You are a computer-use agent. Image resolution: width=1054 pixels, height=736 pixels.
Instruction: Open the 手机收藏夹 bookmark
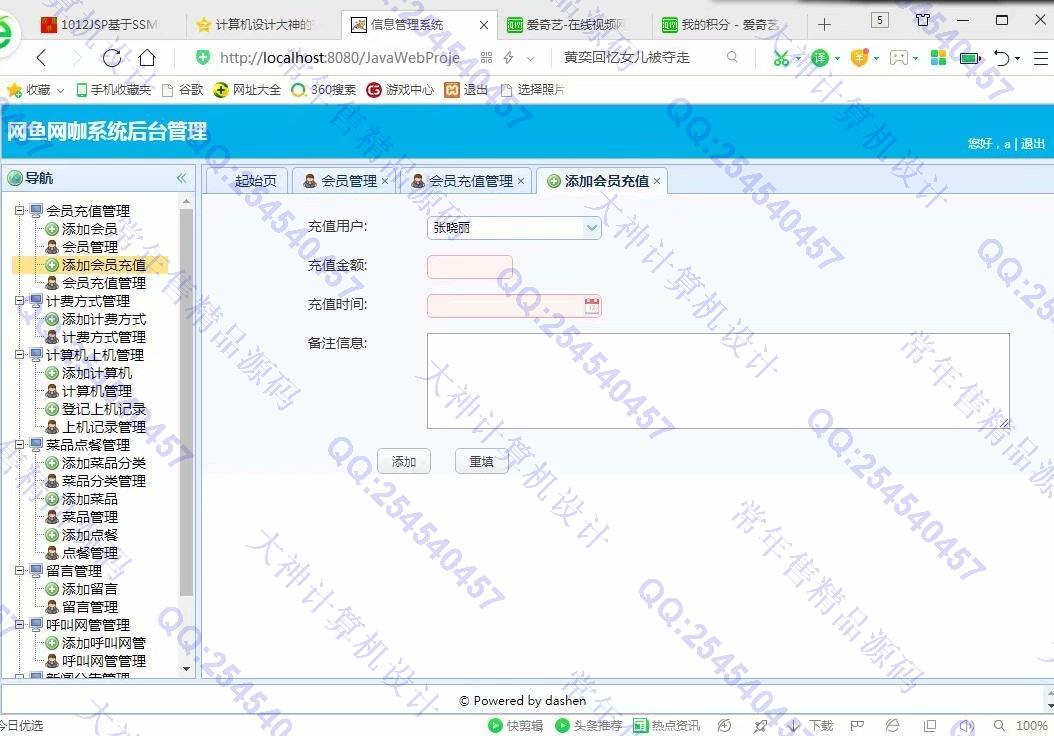pyautogui.click(x=114, y=89)
